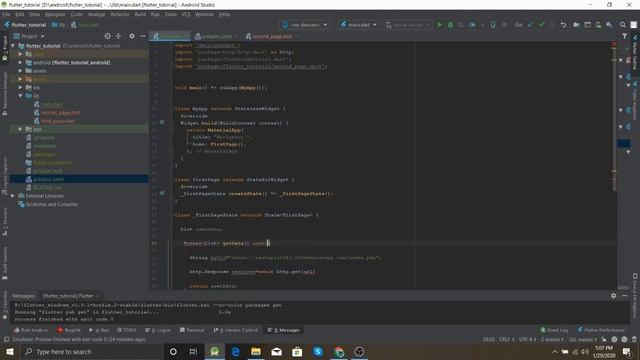Viewport: 640px width, 360px height.
Task: Open the TODO tool window
Action: tap(127, 330)
